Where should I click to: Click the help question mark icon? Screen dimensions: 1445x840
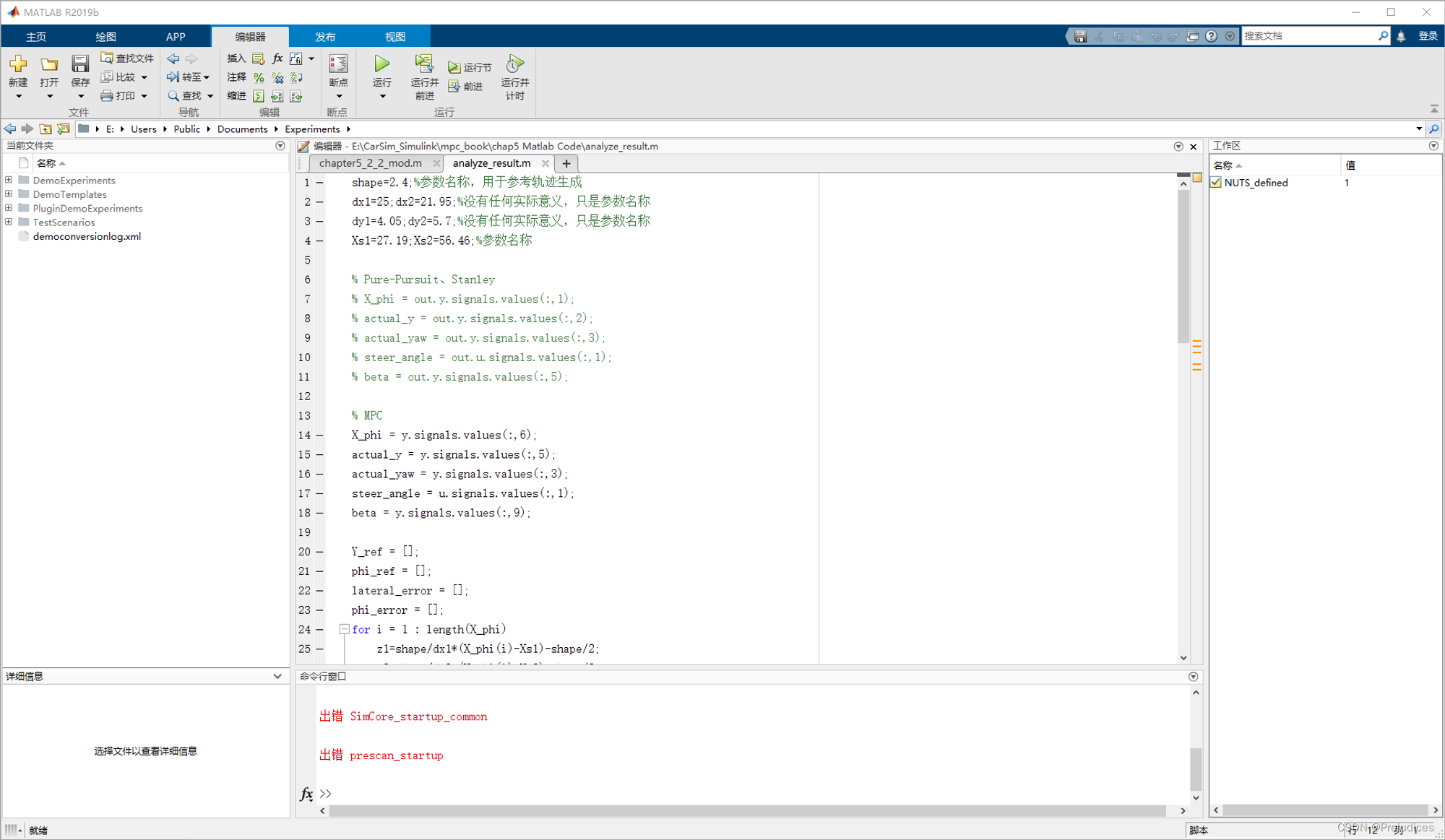pyautogui.click(x=1211, y=36)
